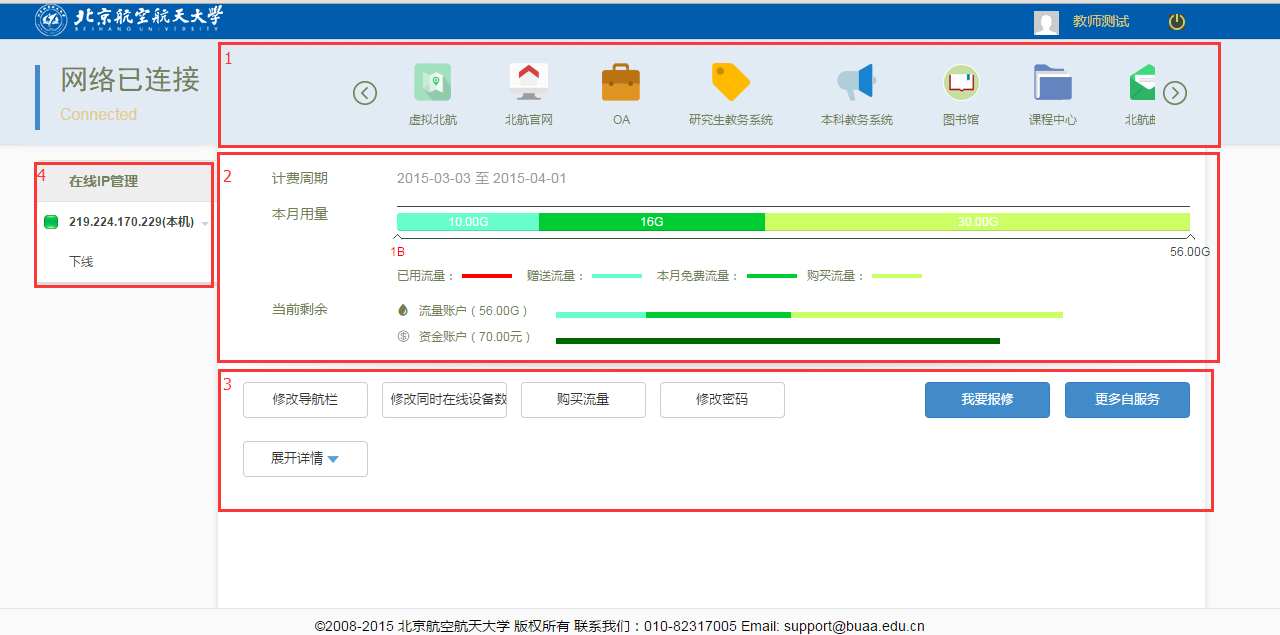1280x635 pixels.
Task: Click the 1B usage start label
Action: 398,252
